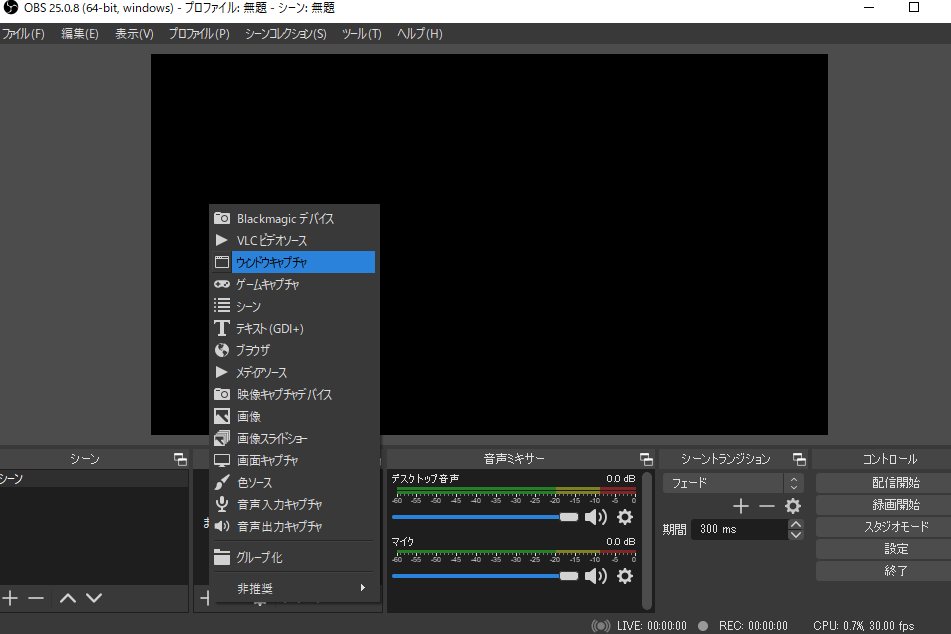The width and height of the screenshot is (951, 634).
Task: Click the window icon beside ウィンドウキャプチャ
Action: click(x=222, y=262)
